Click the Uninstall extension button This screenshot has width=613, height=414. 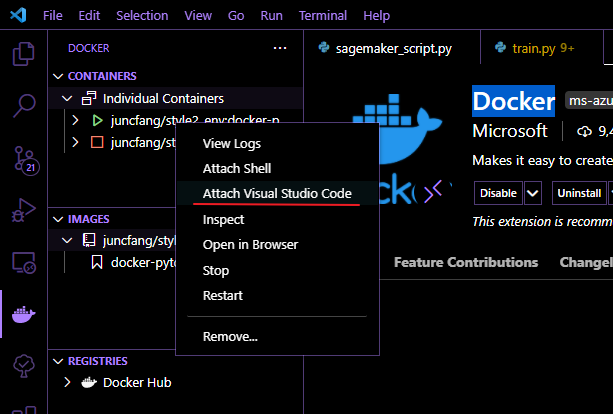click(579, 193)
